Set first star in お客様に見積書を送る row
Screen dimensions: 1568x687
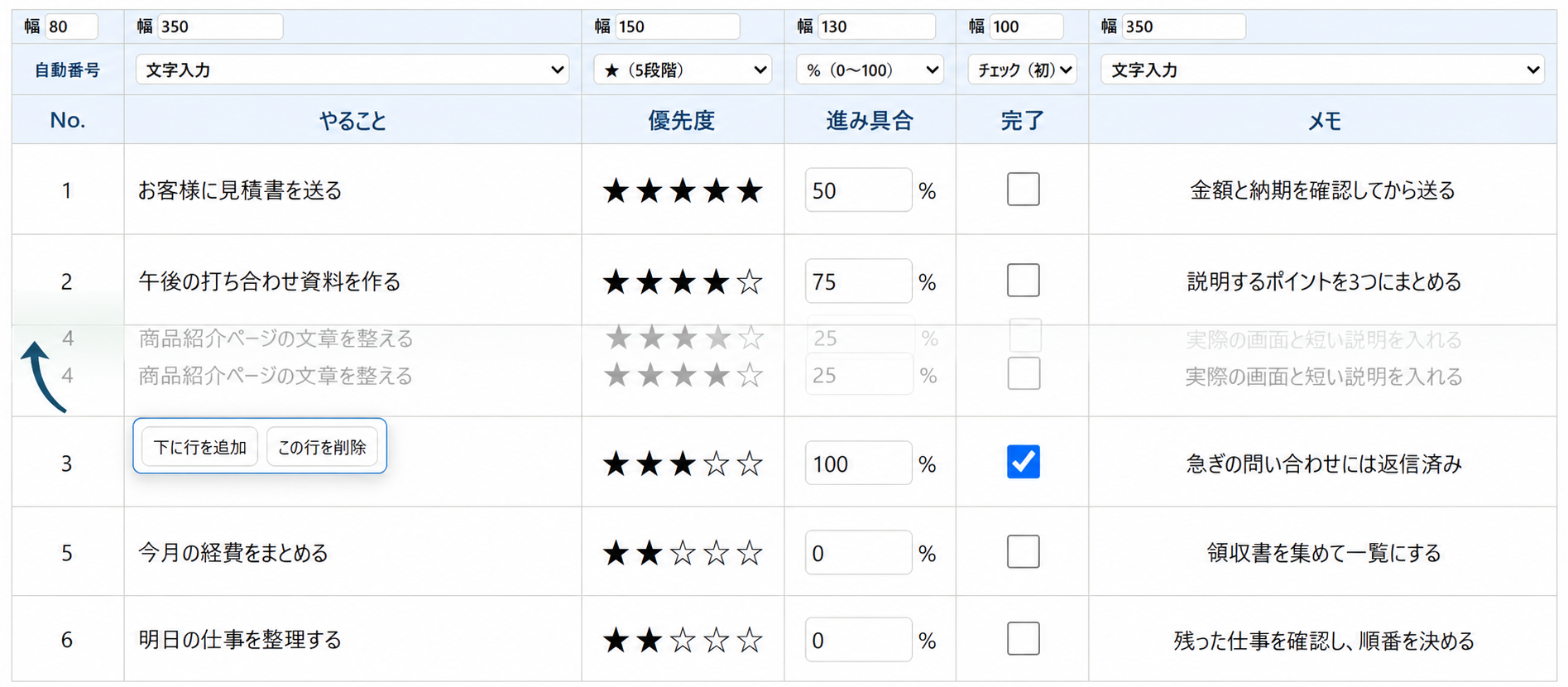(616, 191)
